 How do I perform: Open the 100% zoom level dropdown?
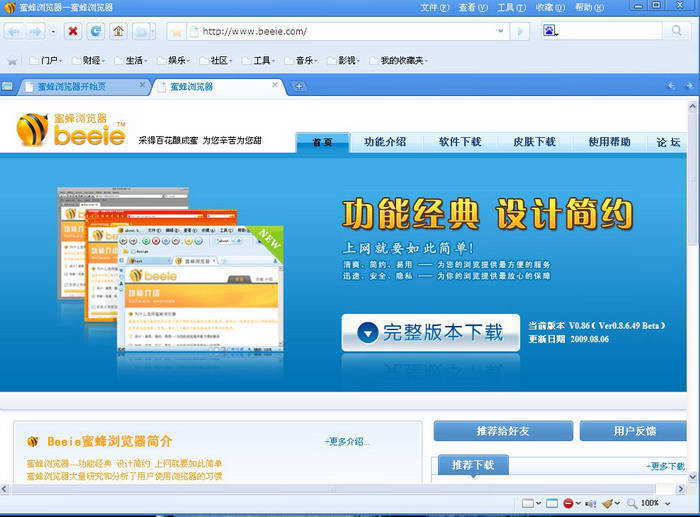(x=667, y=504)
